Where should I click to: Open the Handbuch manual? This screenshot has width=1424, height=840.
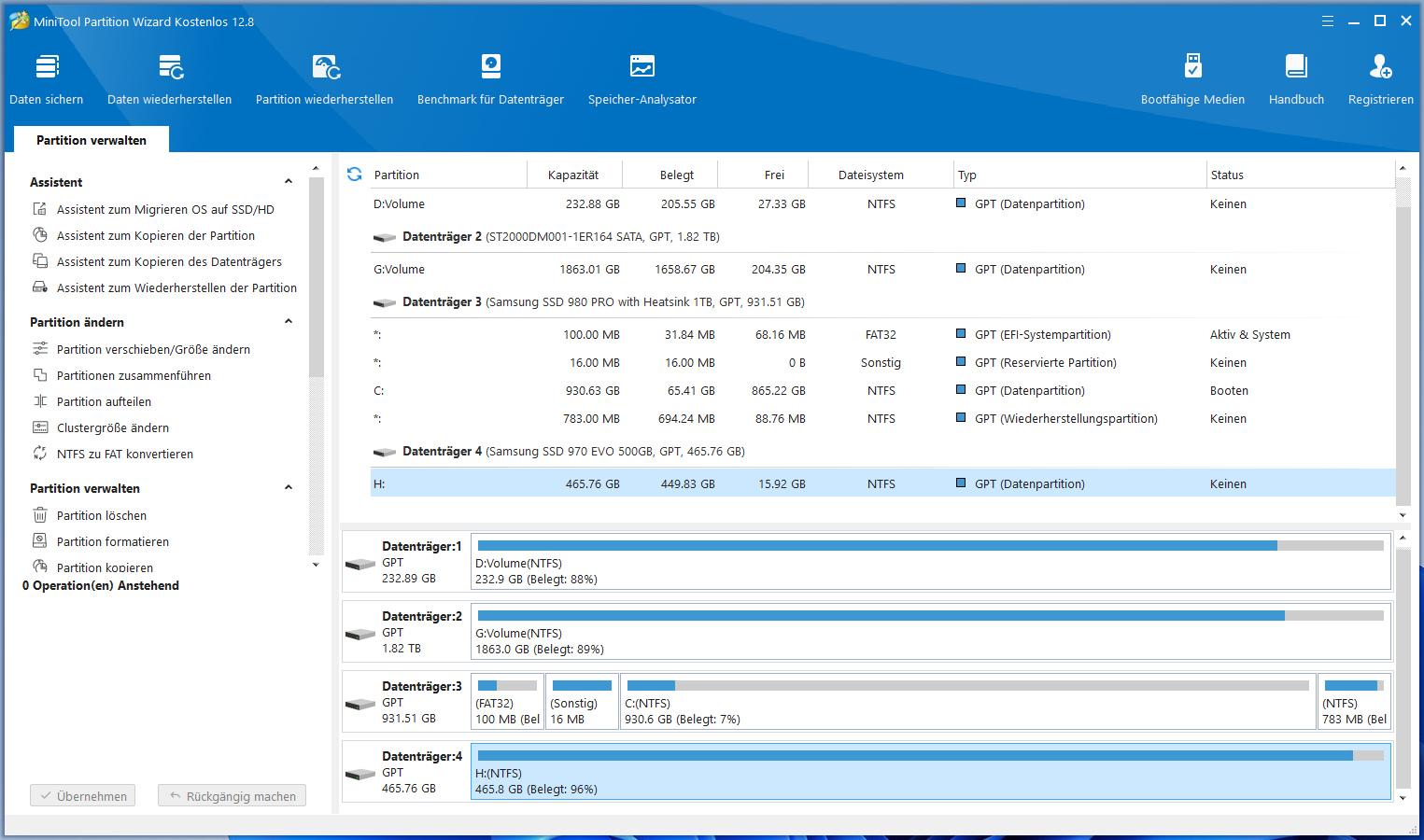point(1296,80)
